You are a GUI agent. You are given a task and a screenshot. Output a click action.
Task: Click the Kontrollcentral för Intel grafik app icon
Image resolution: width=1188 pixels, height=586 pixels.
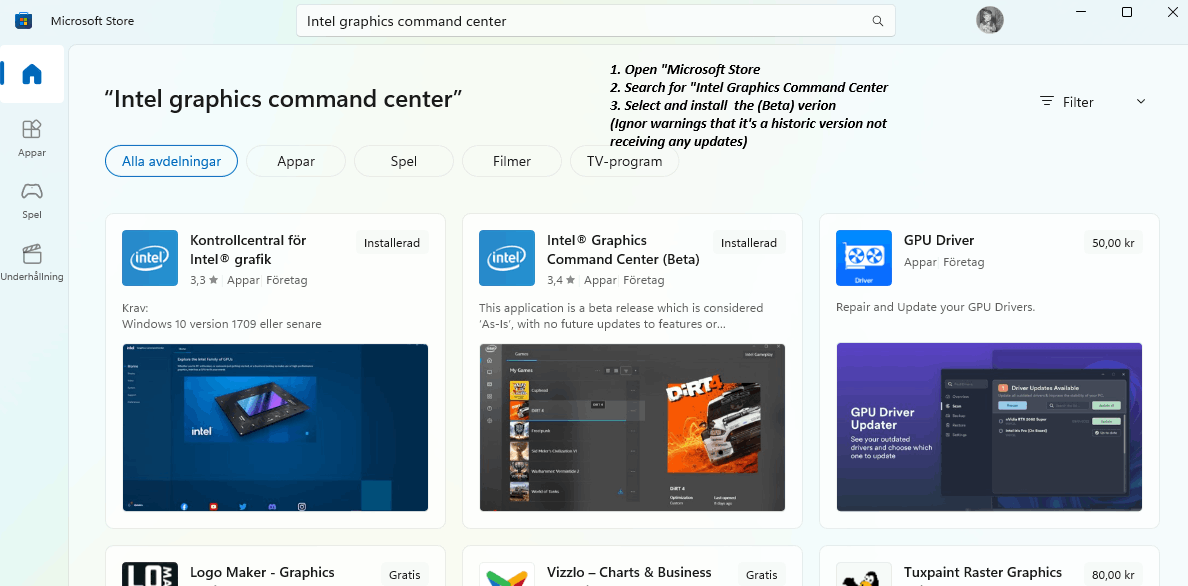150,258
